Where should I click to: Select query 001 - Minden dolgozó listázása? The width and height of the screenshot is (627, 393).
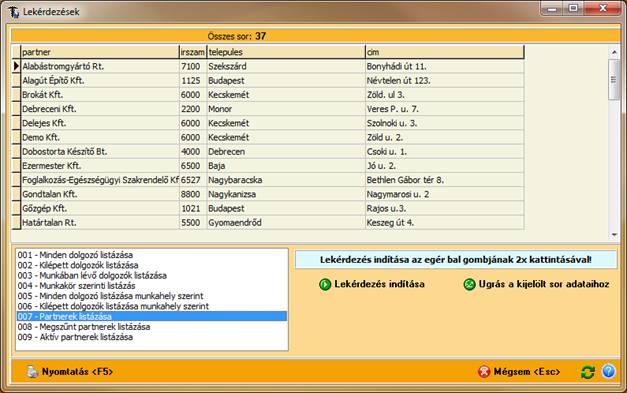(x=152, y=255)
